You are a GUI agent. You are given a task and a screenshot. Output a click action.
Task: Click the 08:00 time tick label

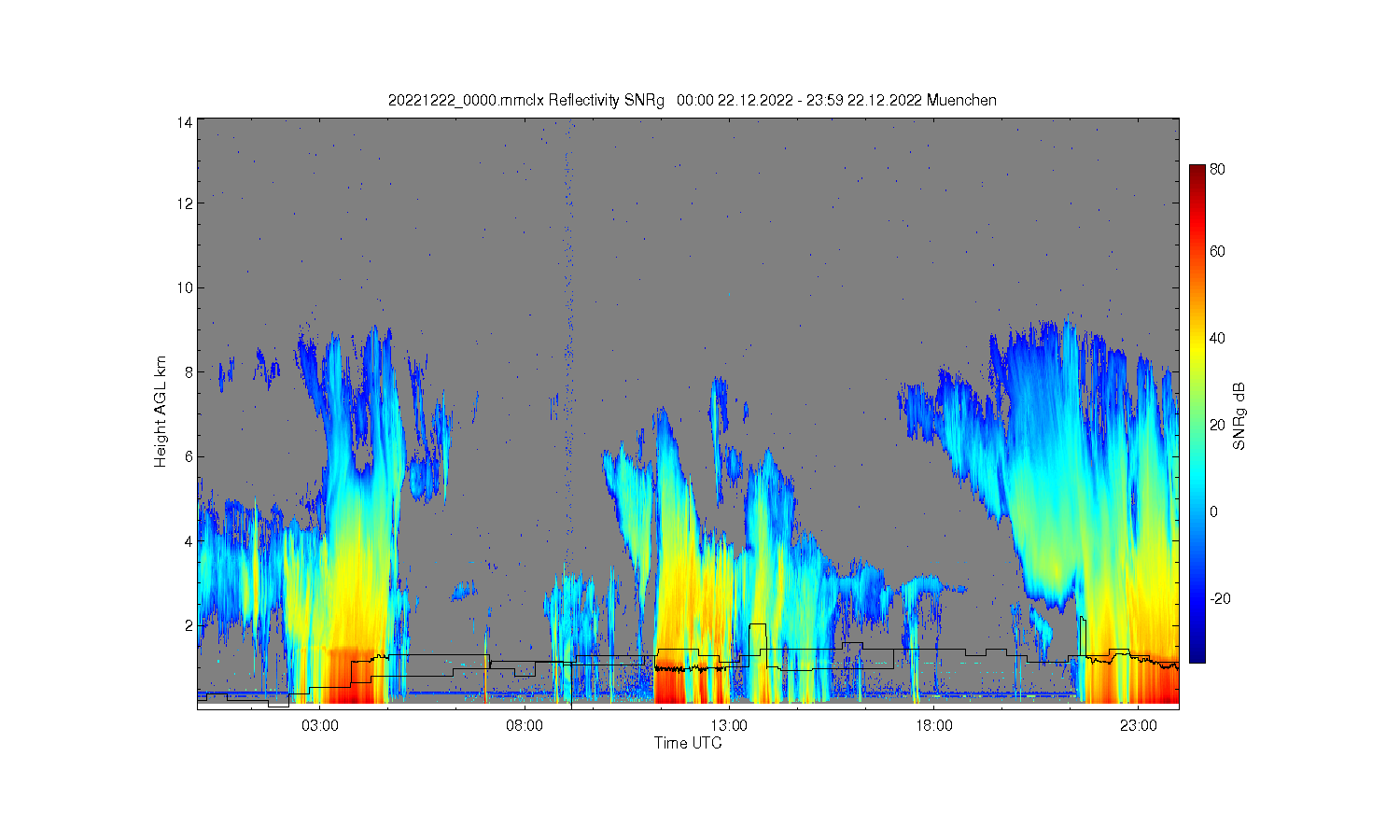525,725
